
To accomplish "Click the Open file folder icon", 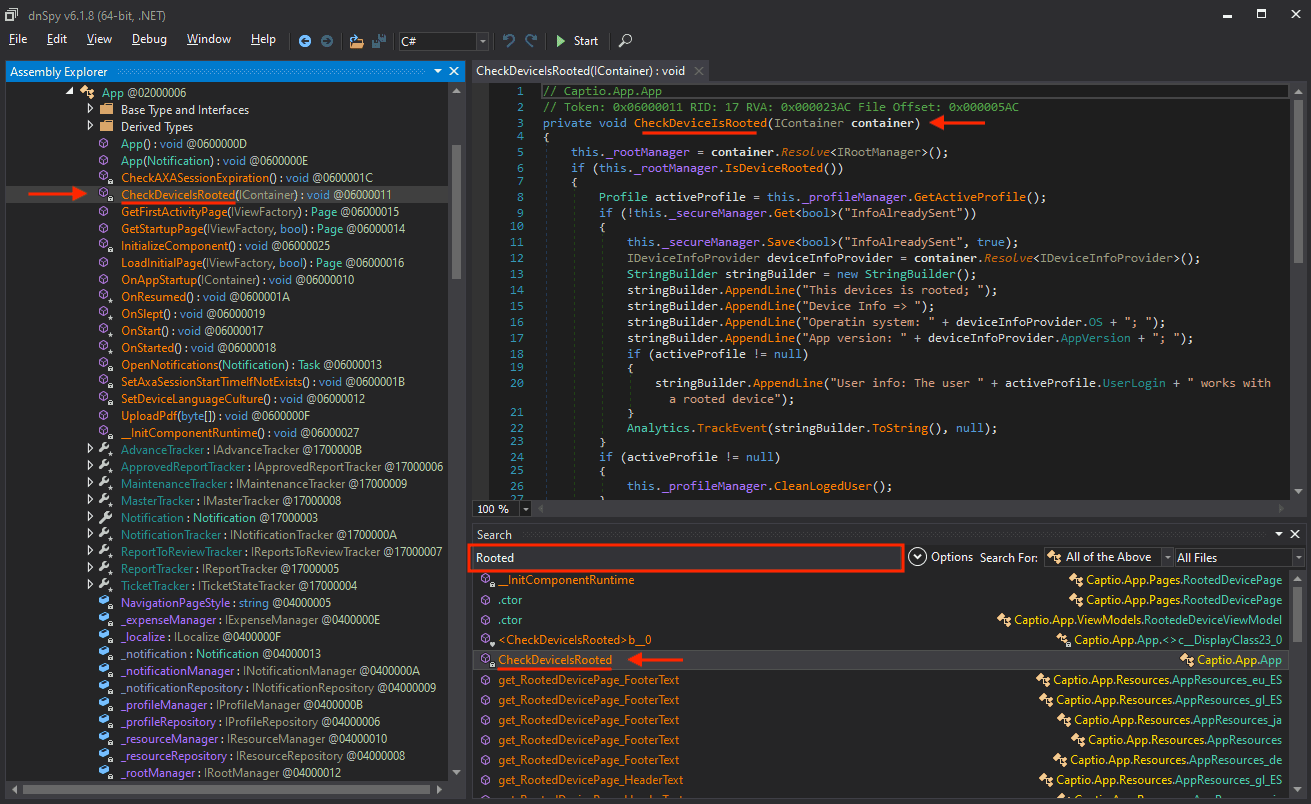I will point(357,41).
